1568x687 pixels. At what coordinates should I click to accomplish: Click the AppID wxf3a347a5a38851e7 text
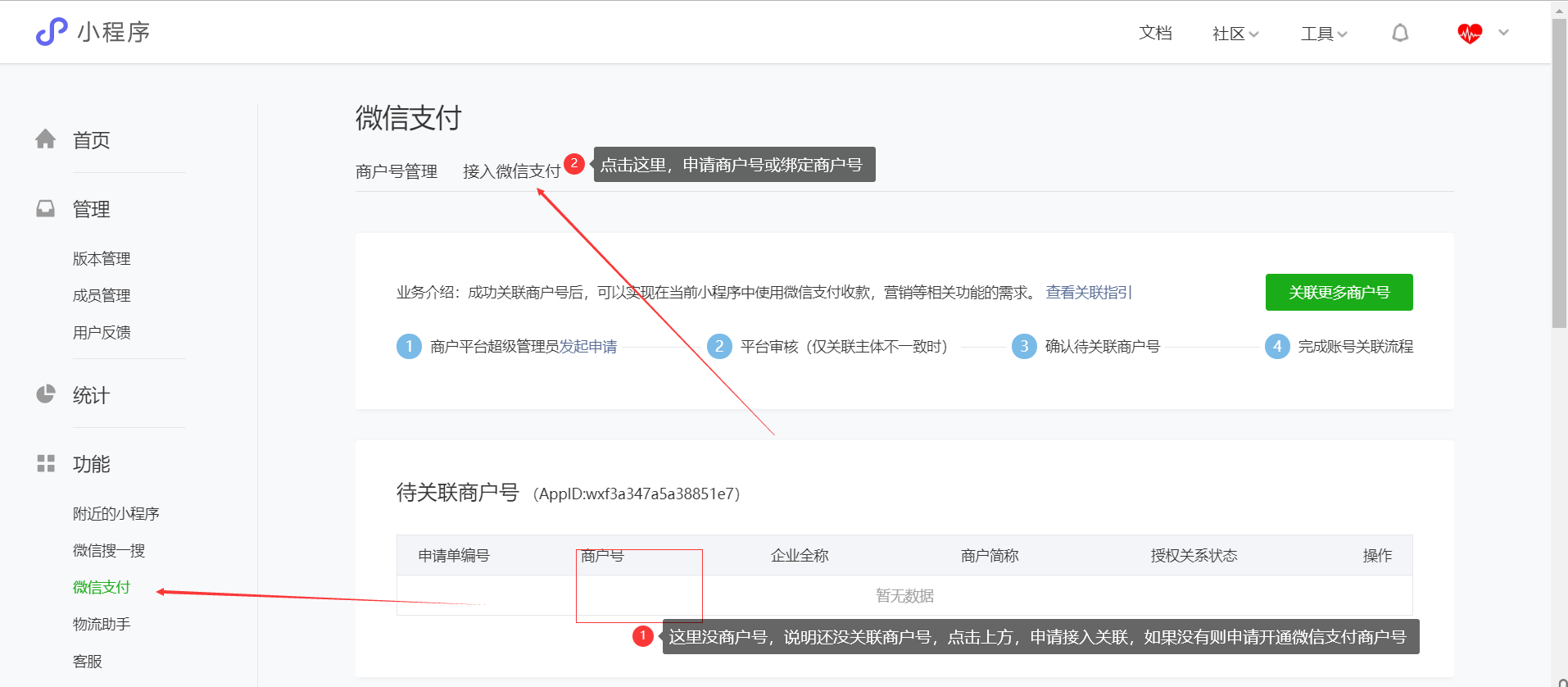click(x=637, y=494)
